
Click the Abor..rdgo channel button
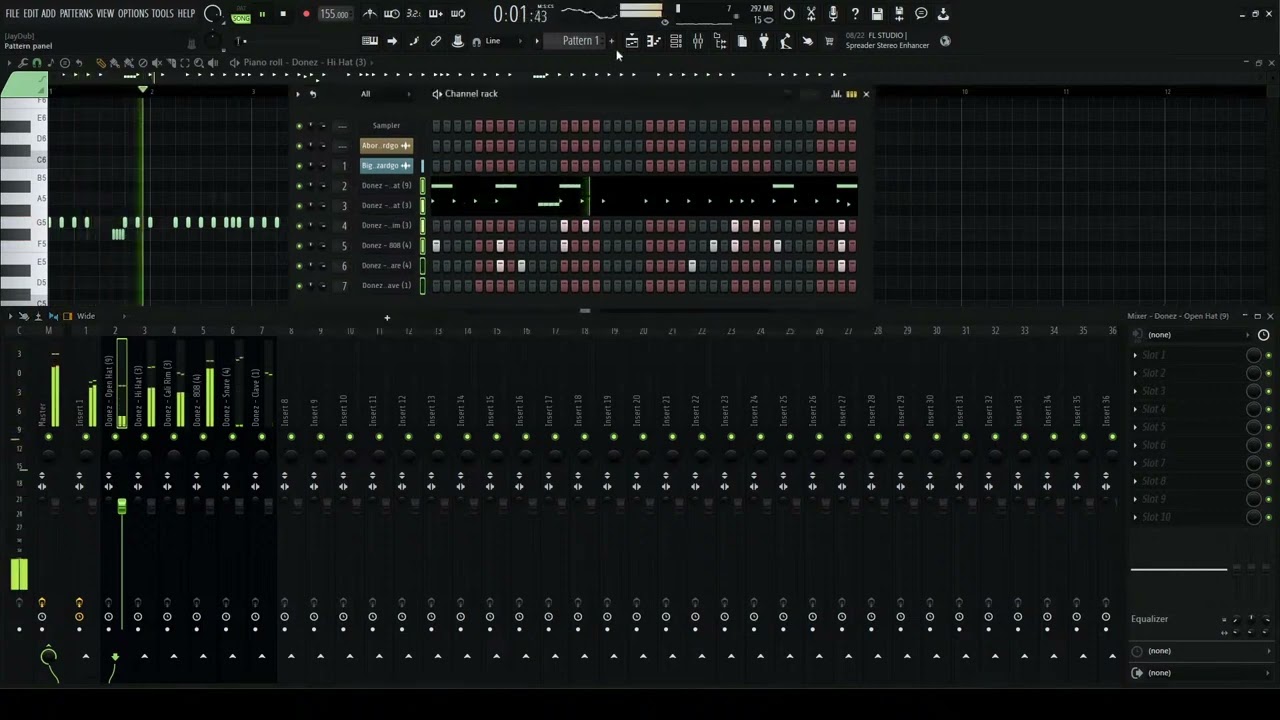pos(386,146)
